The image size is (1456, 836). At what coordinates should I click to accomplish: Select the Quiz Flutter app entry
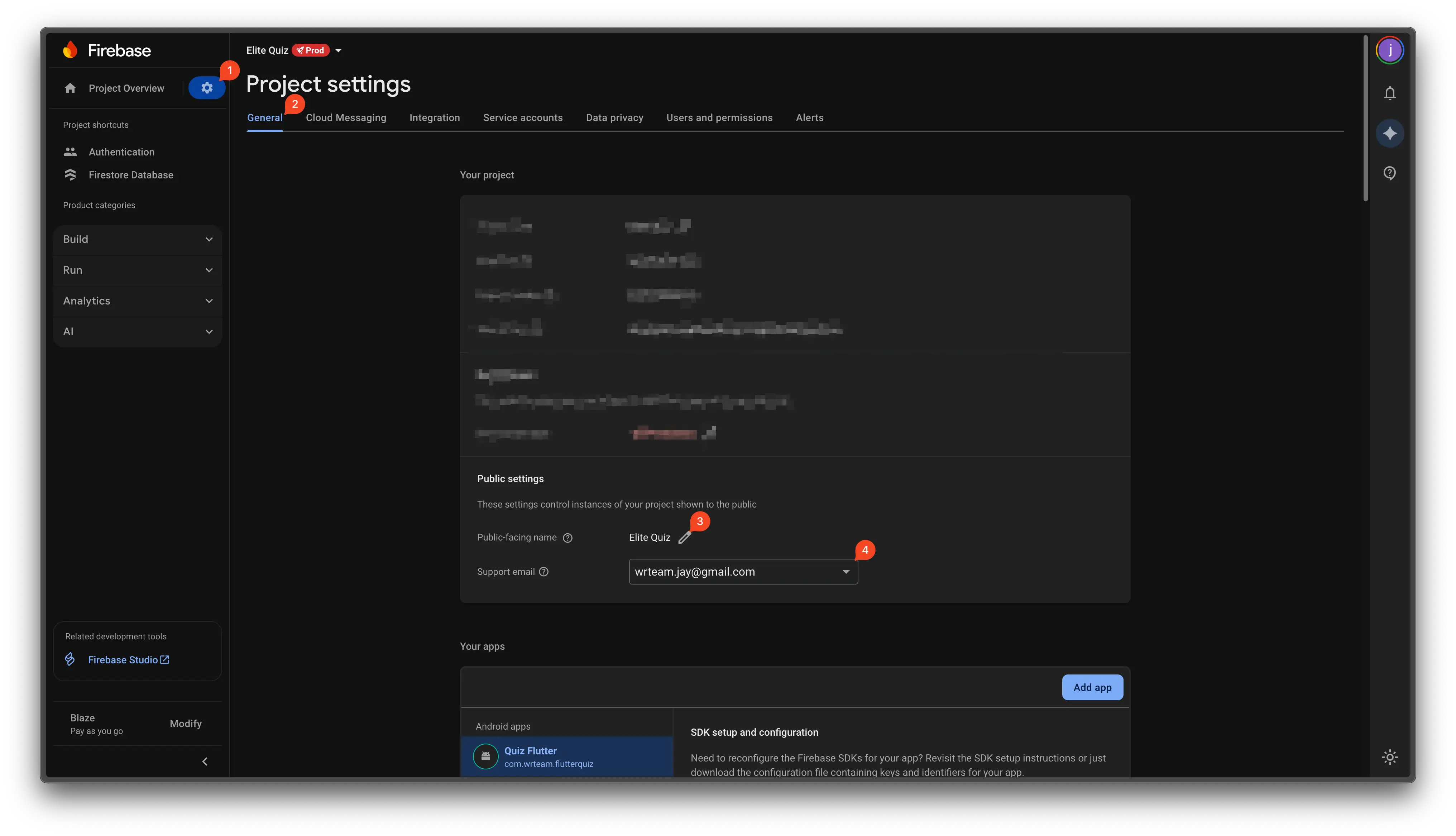567,757
